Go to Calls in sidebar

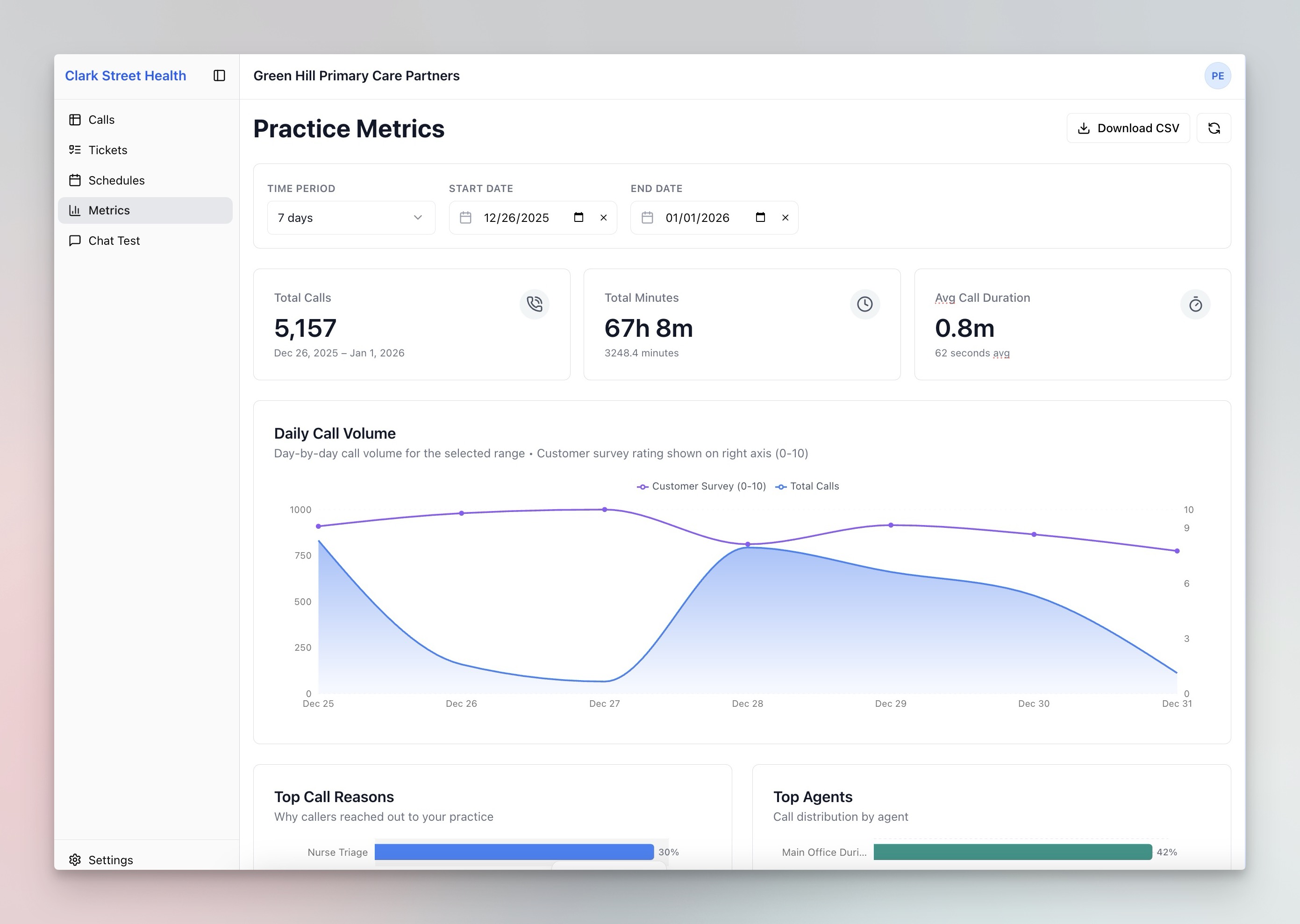click(x=101, y=120)
